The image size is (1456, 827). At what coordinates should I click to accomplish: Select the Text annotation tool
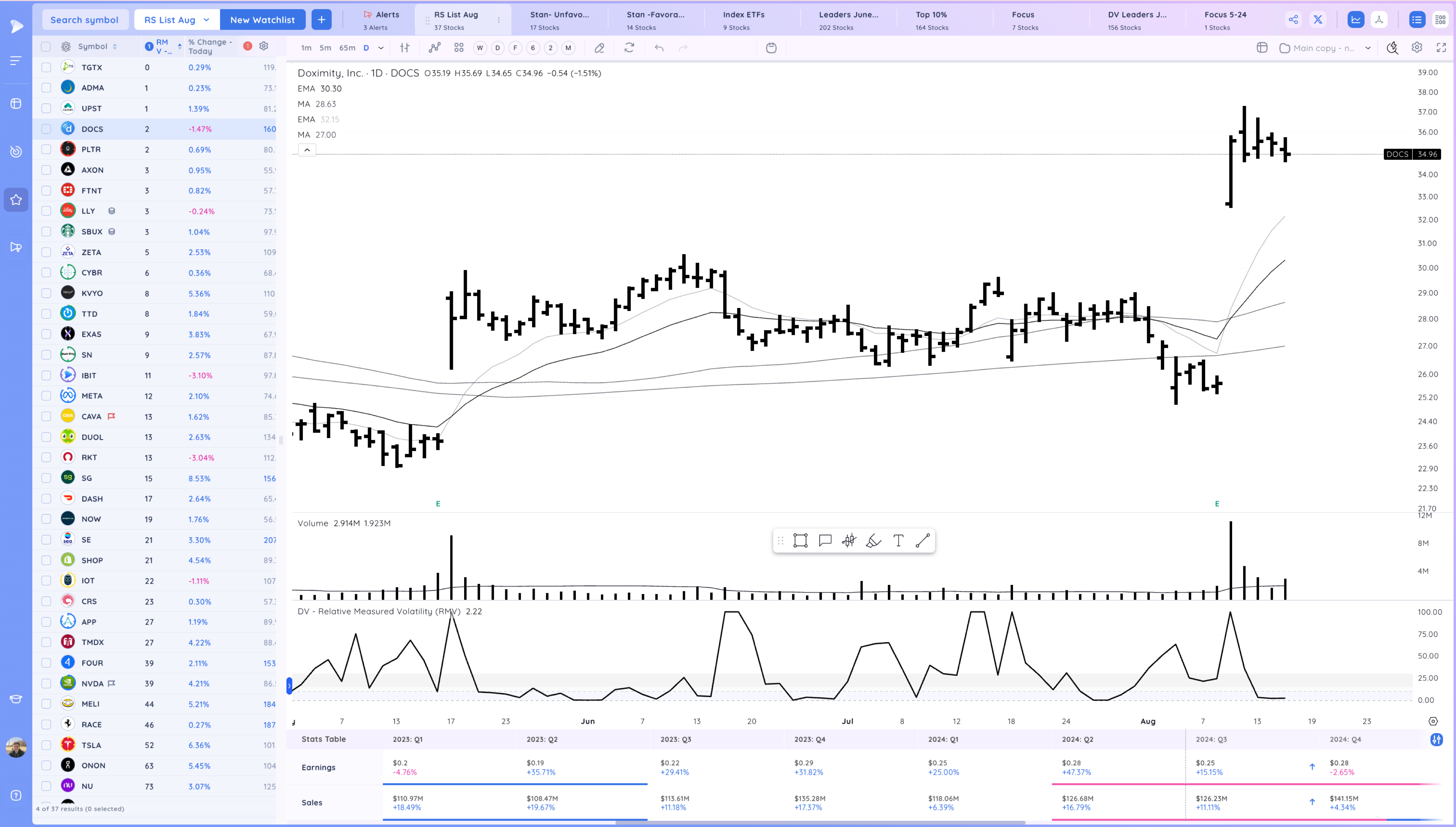coord(898,540)
